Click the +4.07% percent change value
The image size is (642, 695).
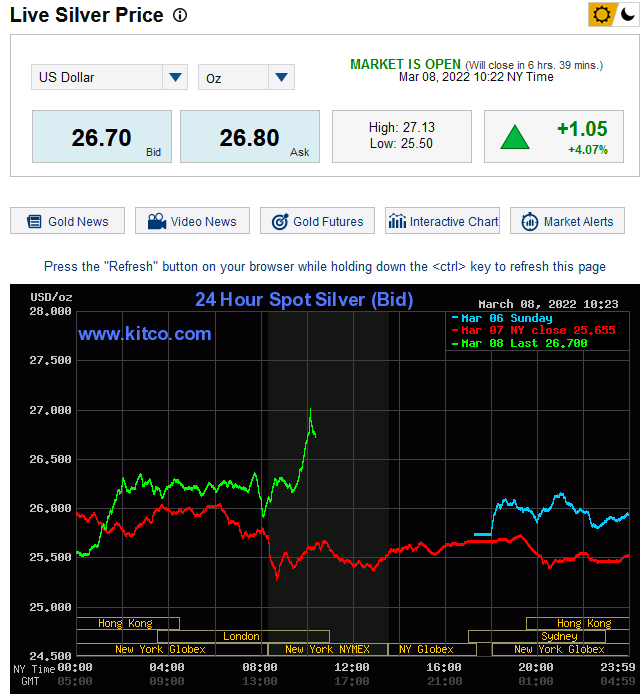coord(587,150)
